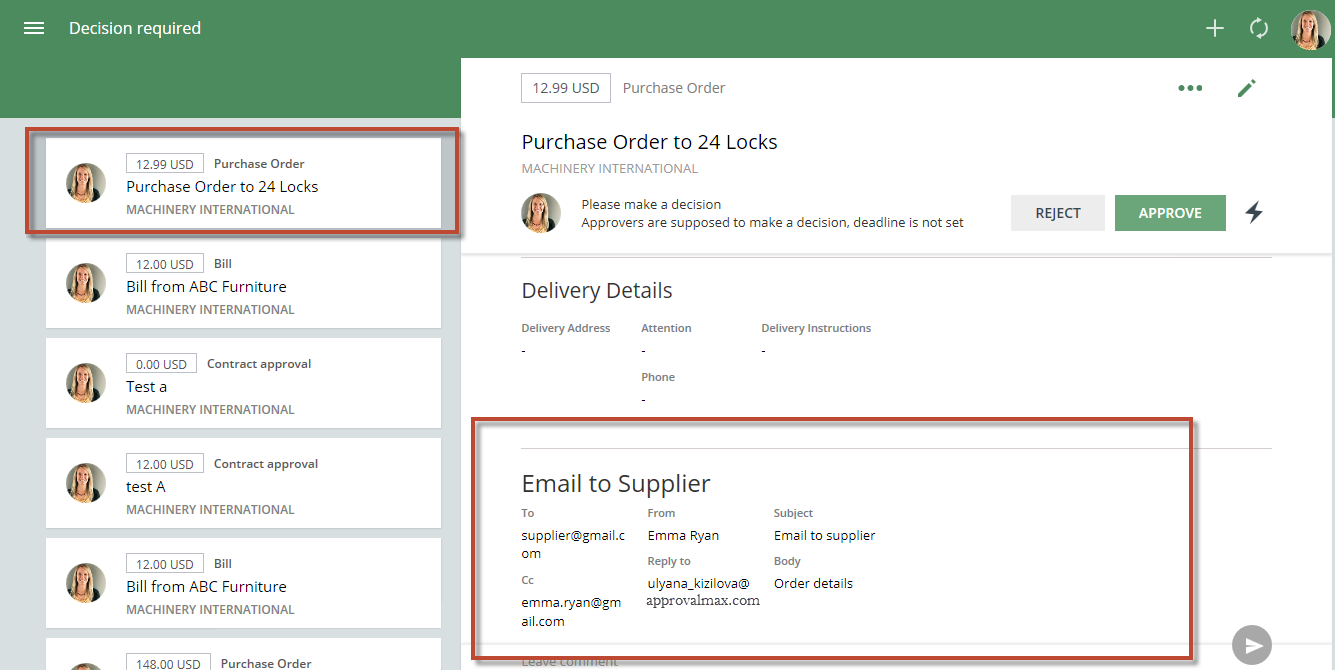Click the Email to supplier subject text

(x=825, y=536)
